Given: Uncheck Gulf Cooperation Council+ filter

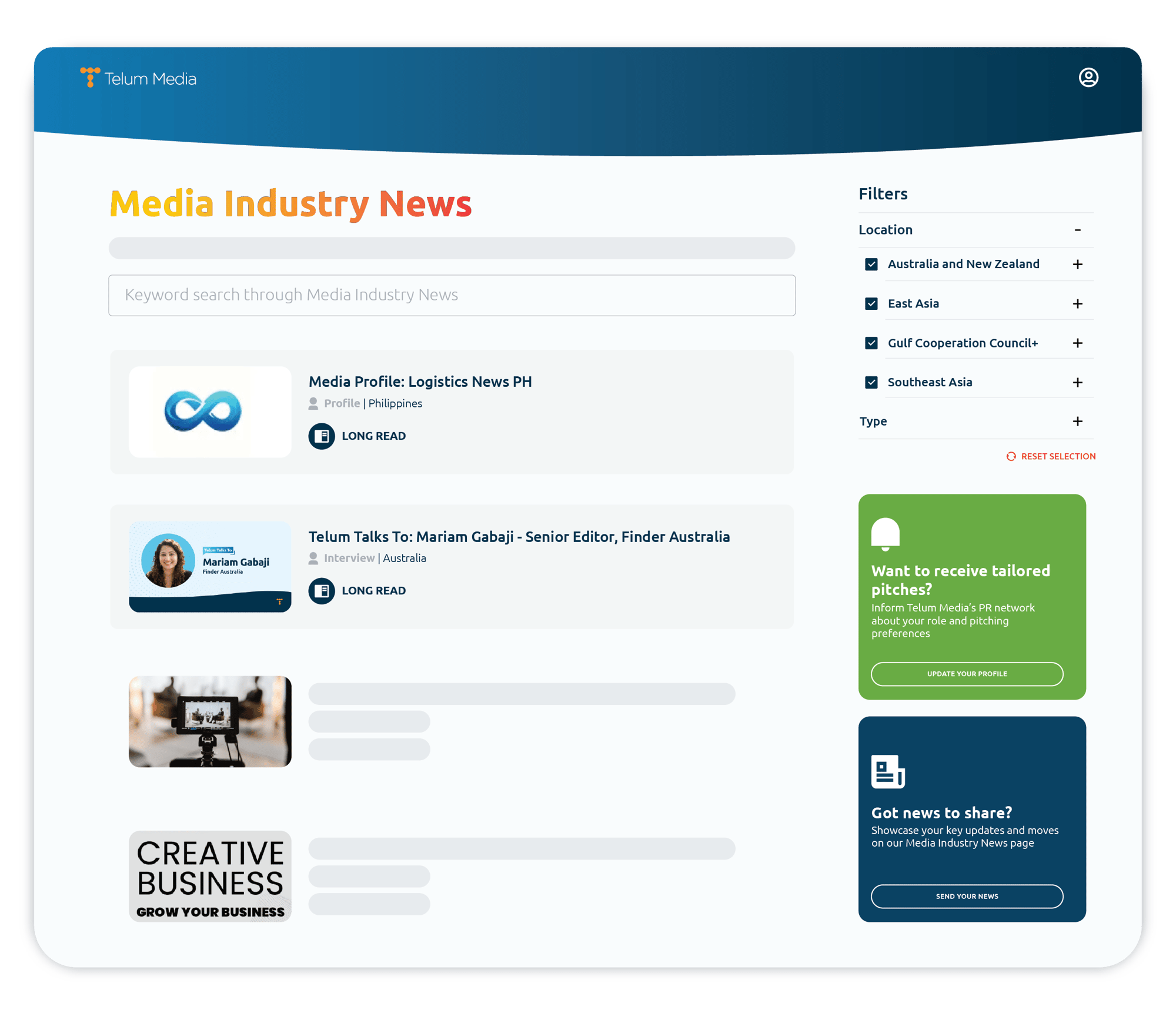Looking at the screenshot, I should (871, 343).
